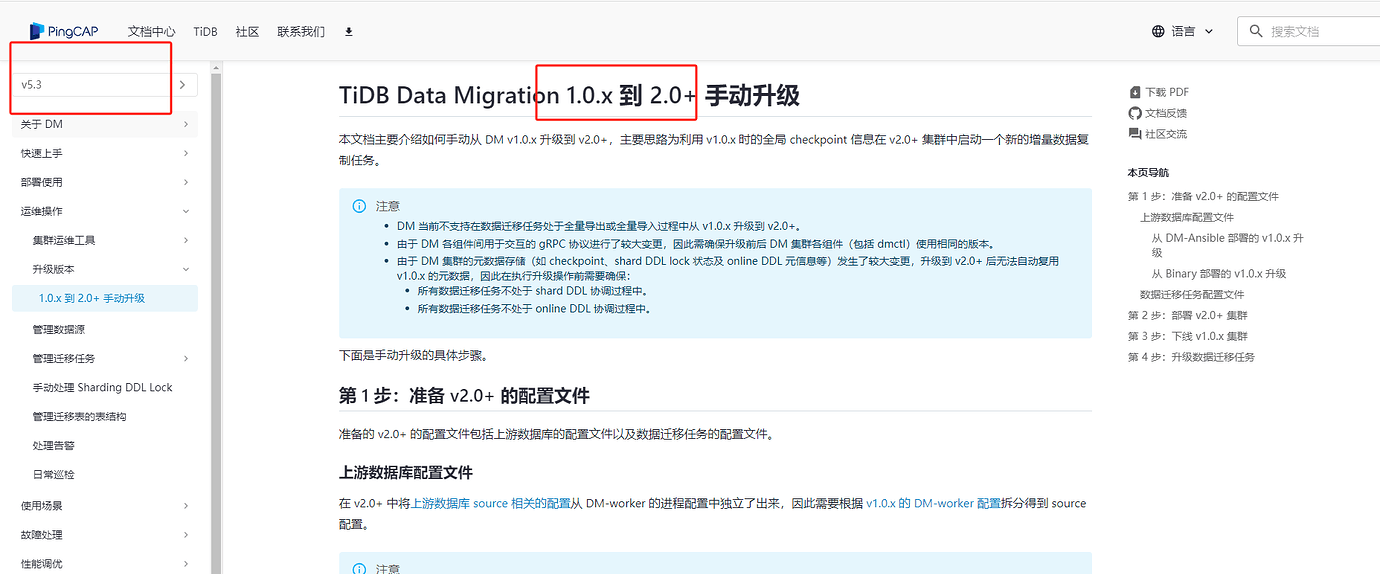Screen dimensions: 1380x574
Task: Open 文档中心 in top navigation
Action: 152,32
